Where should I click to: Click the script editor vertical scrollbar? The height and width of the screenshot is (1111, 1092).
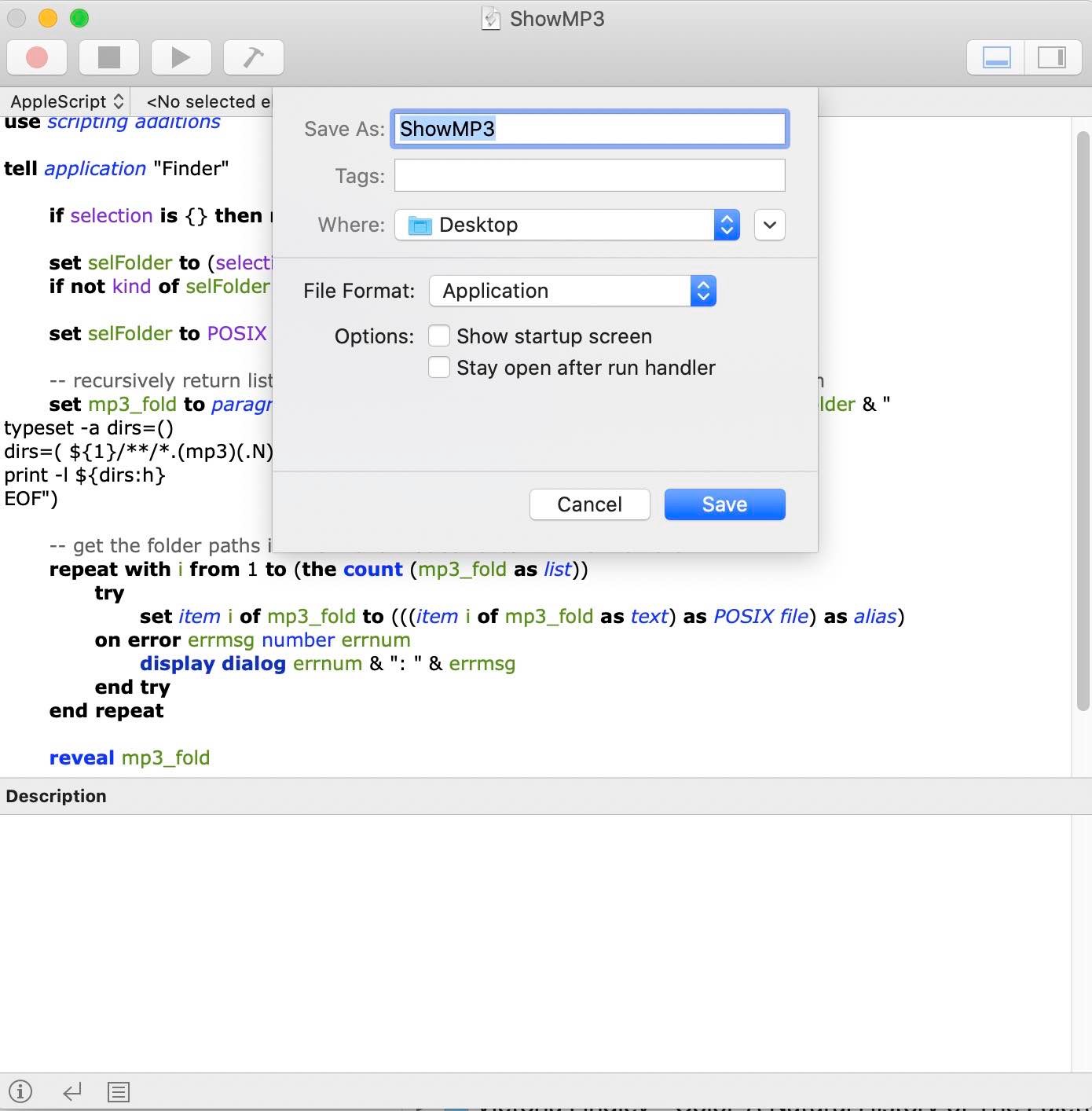tap(1083, 420)
